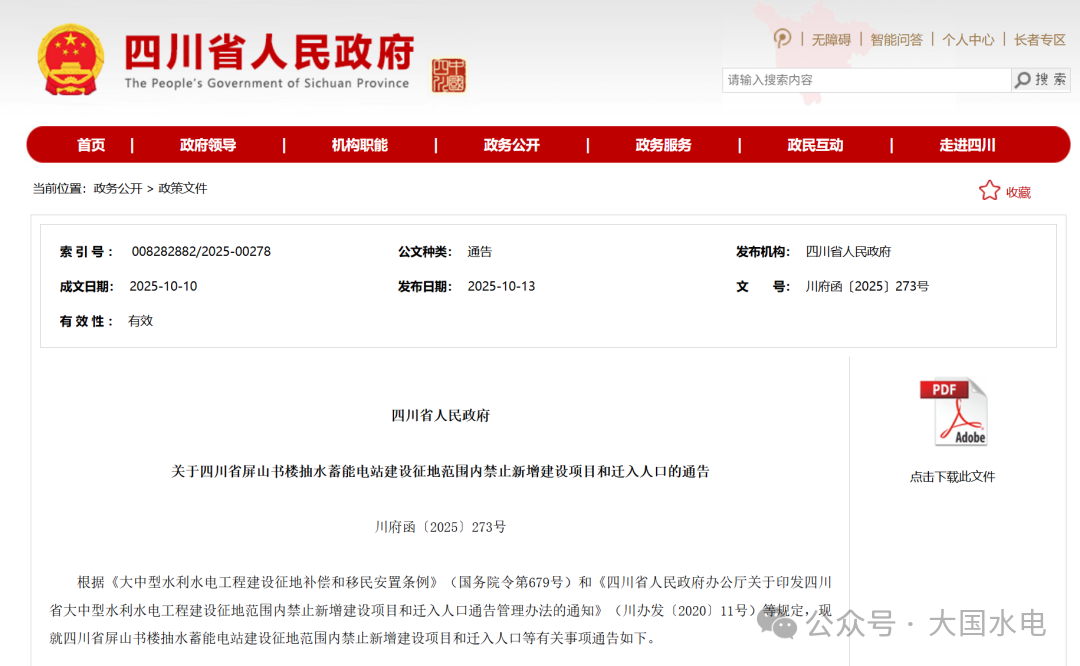Image resolution: width=1080 pixels, height=666 pixels.
Task: Go to 个人中心 link
Action: (x=968, y=40)
